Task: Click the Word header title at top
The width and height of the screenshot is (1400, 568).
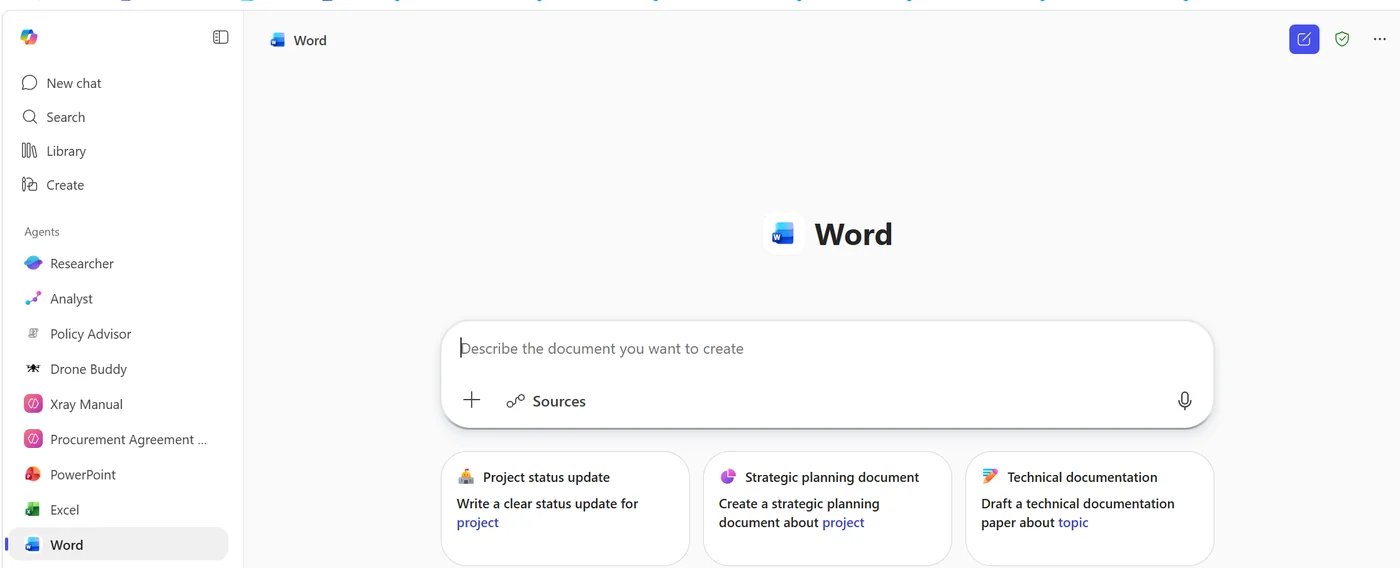Action: [x=310, y=40]
